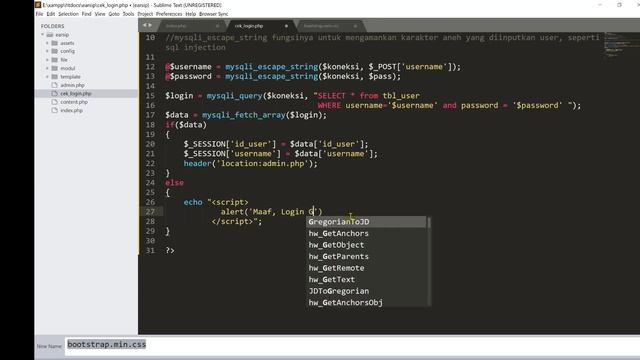Viewport: 640px width, 360px height.
Task: Choose JDToGregorian autocomplete suggestion
Action: pos(366,291)
